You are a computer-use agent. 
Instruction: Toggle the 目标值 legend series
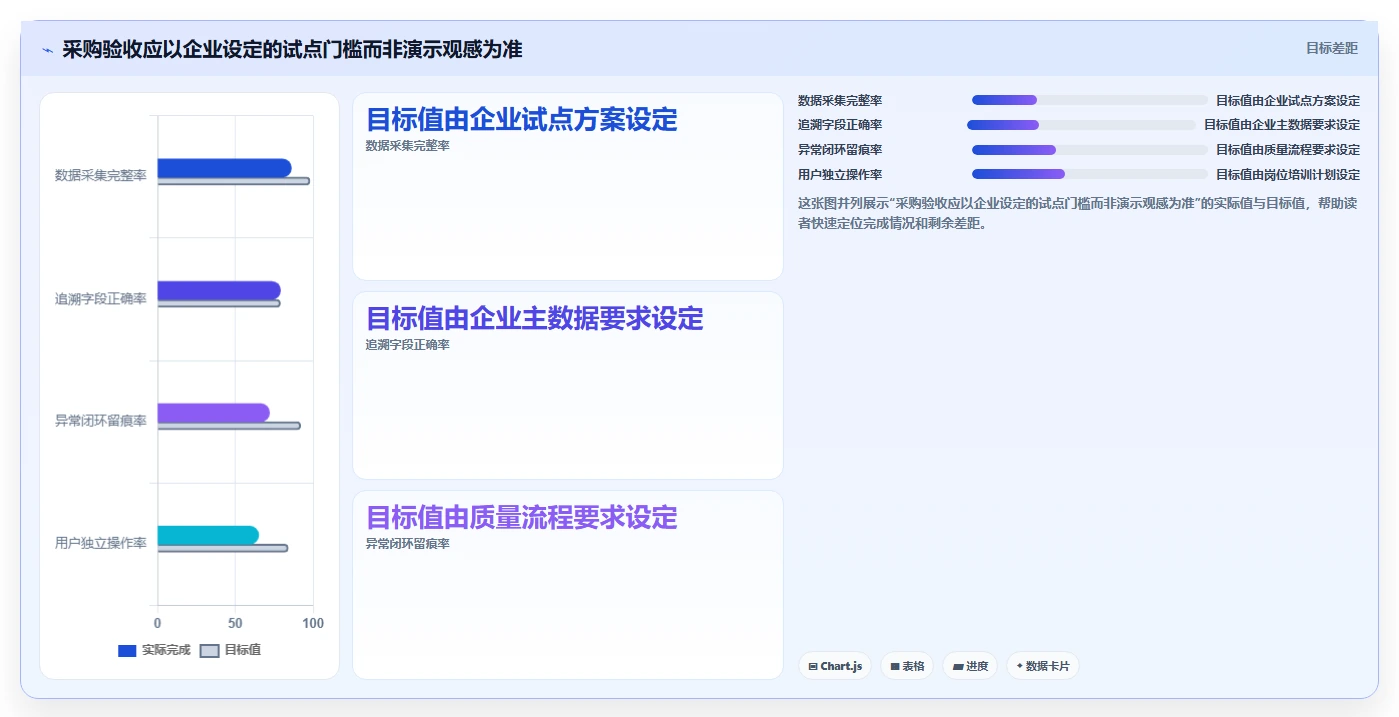(x=231, y=650)
